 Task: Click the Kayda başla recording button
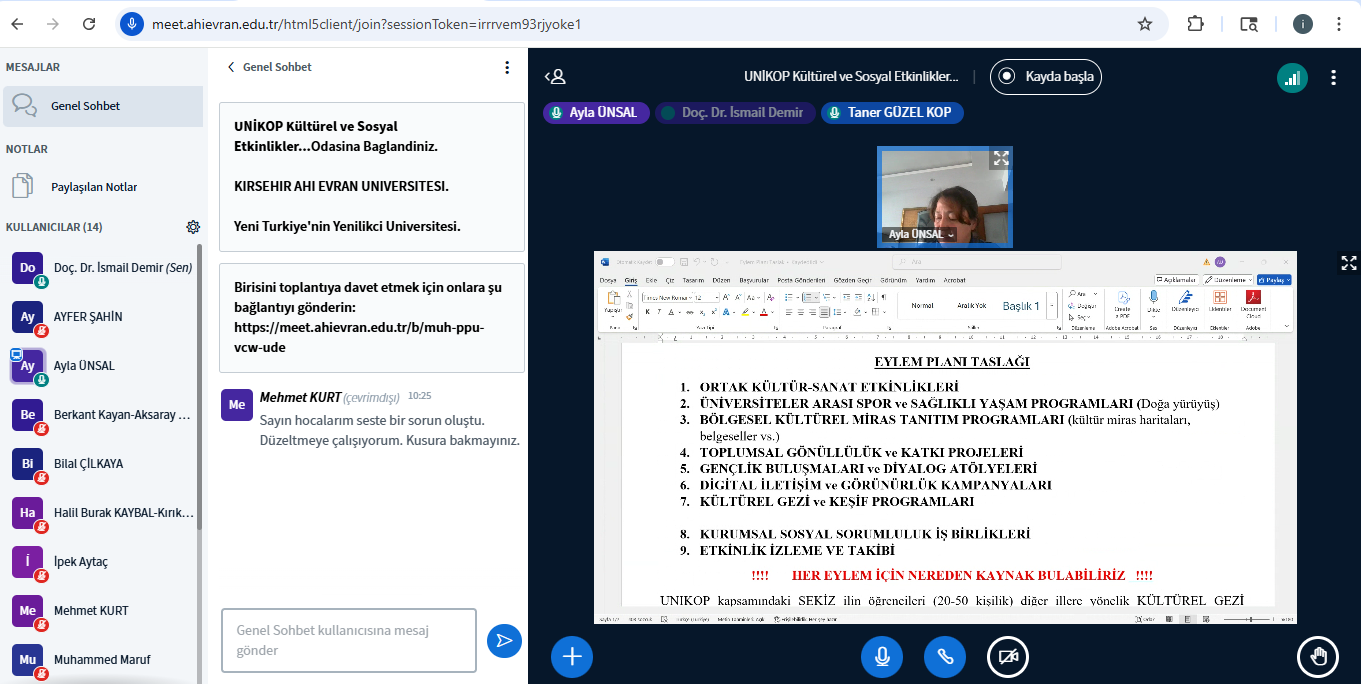pos(1046,76)
